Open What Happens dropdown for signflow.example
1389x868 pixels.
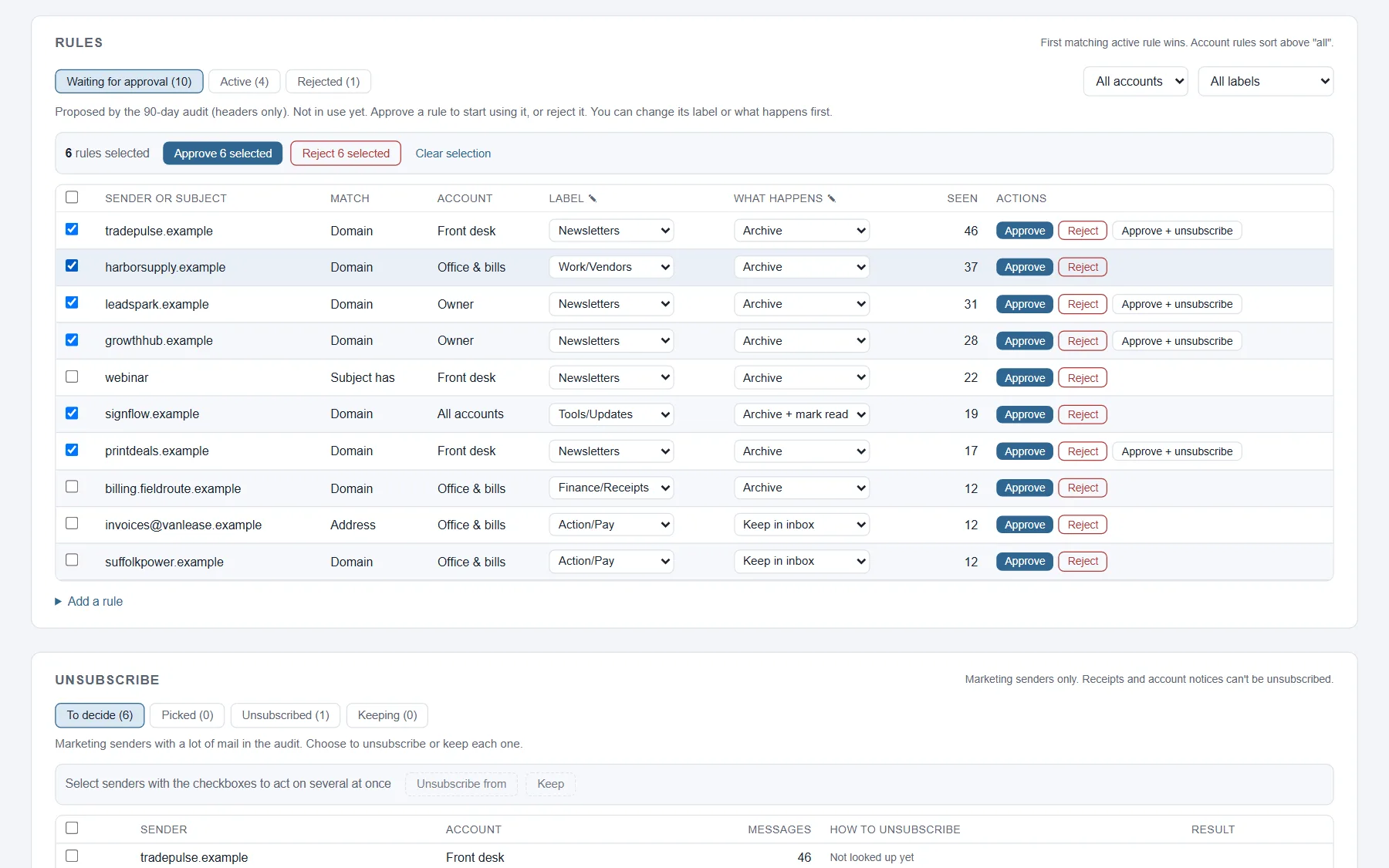tap(802, 414)
